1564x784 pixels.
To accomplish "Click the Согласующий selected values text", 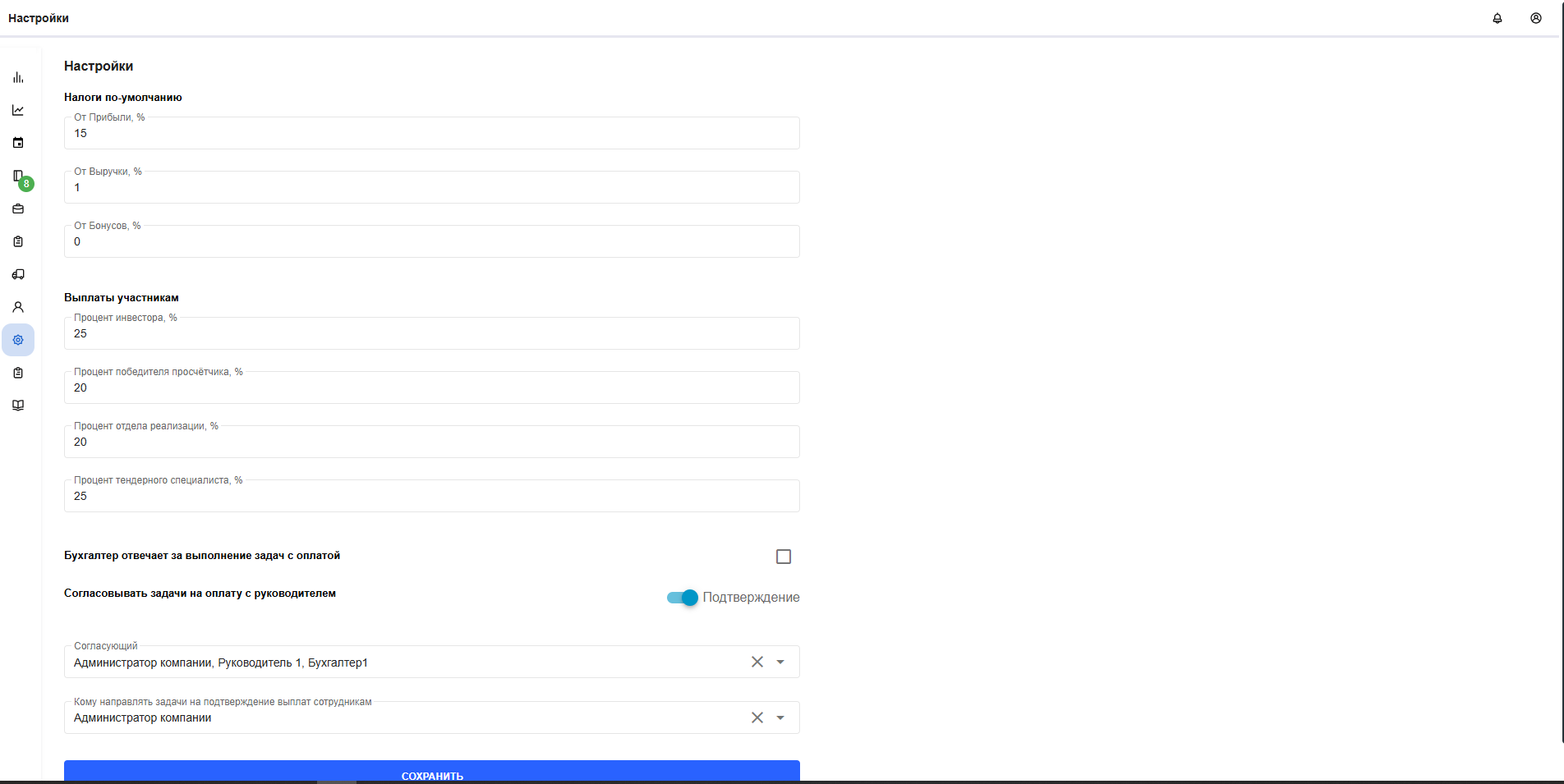I will (221, 663).
